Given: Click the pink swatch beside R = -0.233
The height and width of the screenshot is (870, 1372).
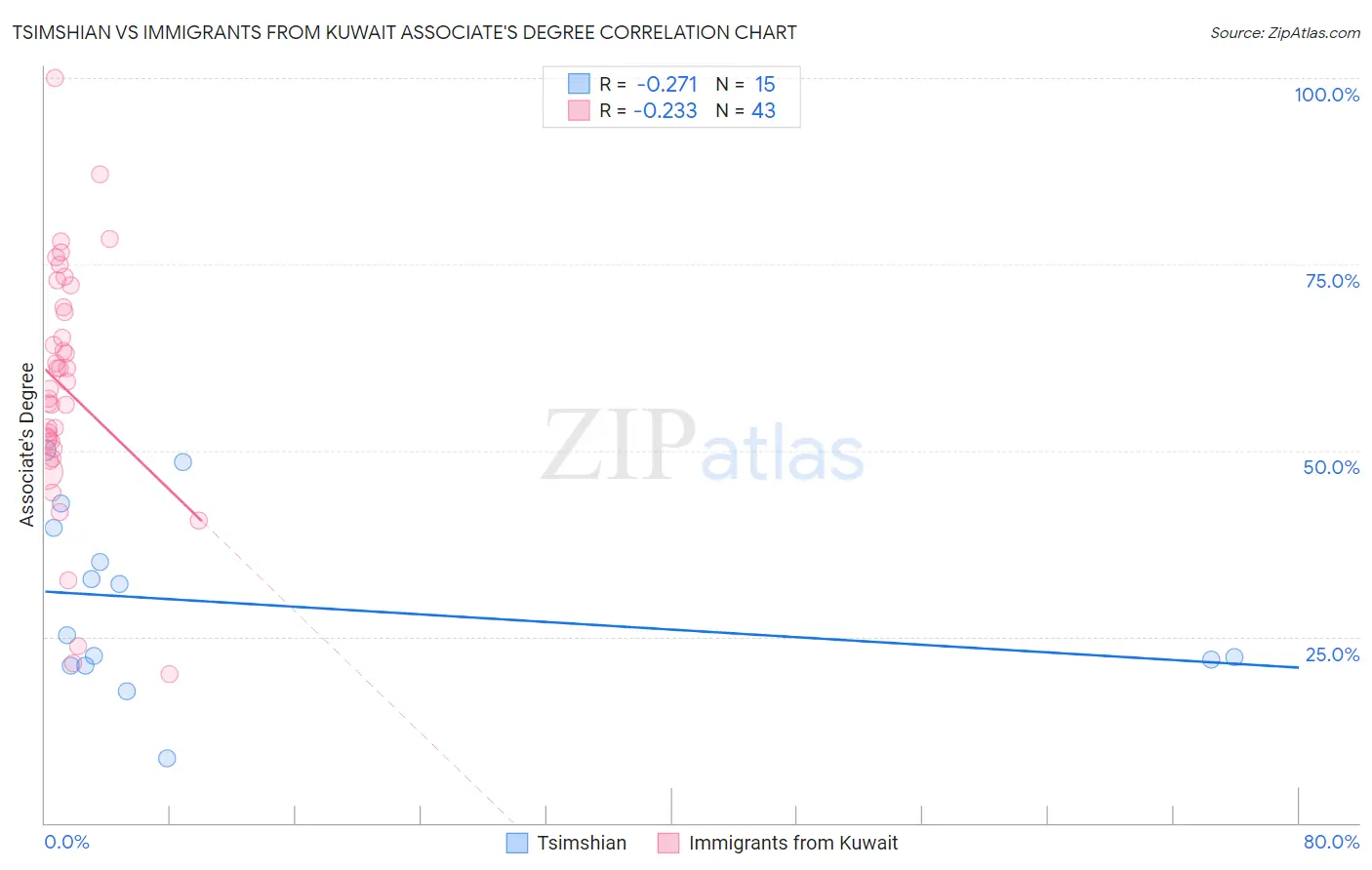Looking at the screenshot, I should click(x=579, y=110).
